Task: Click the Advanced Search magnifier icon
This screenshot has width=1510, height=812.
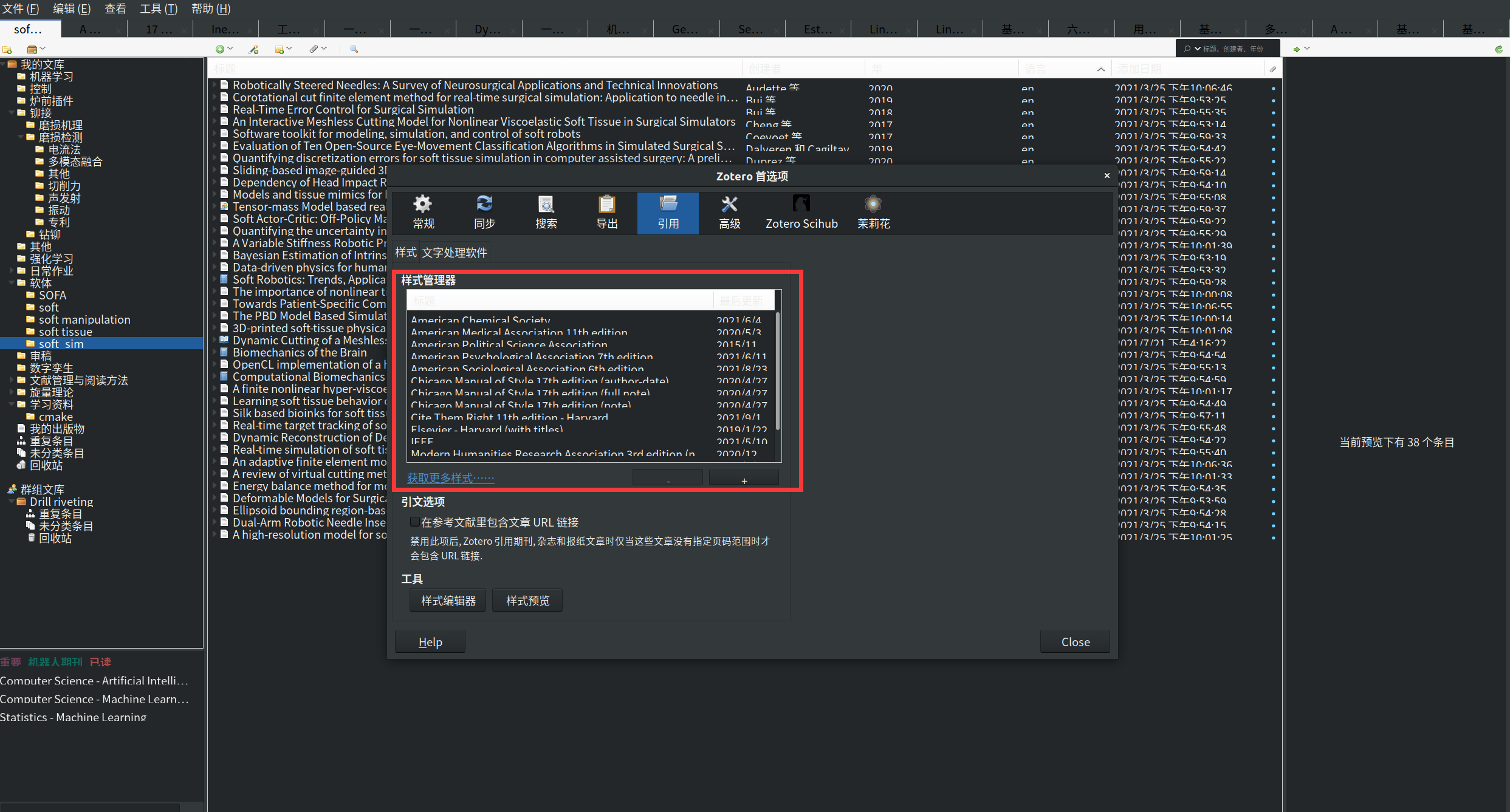Action: [x=354, y=49]
